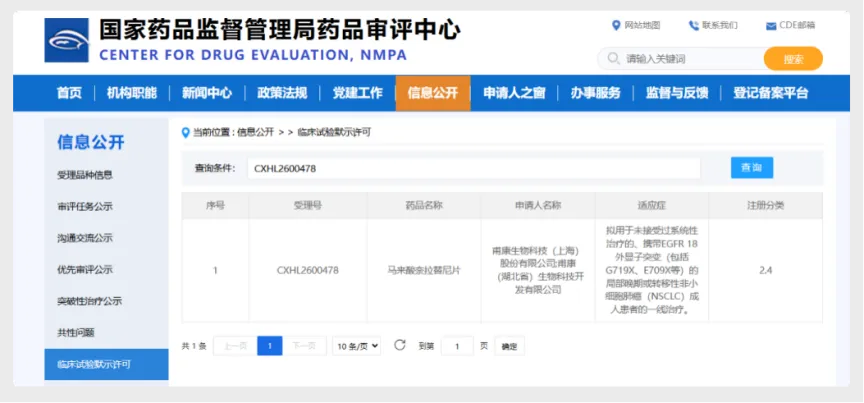Select 沟通交流公示 in the sidebar
The image size is (864, 403).
point(85,238)
